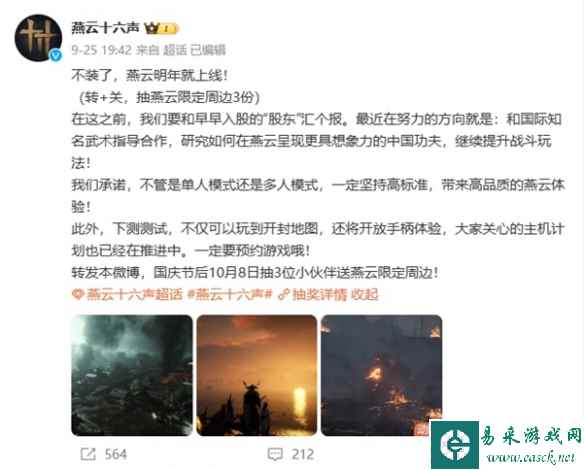Click the 超话 source link in timestamp

[175, 50]
